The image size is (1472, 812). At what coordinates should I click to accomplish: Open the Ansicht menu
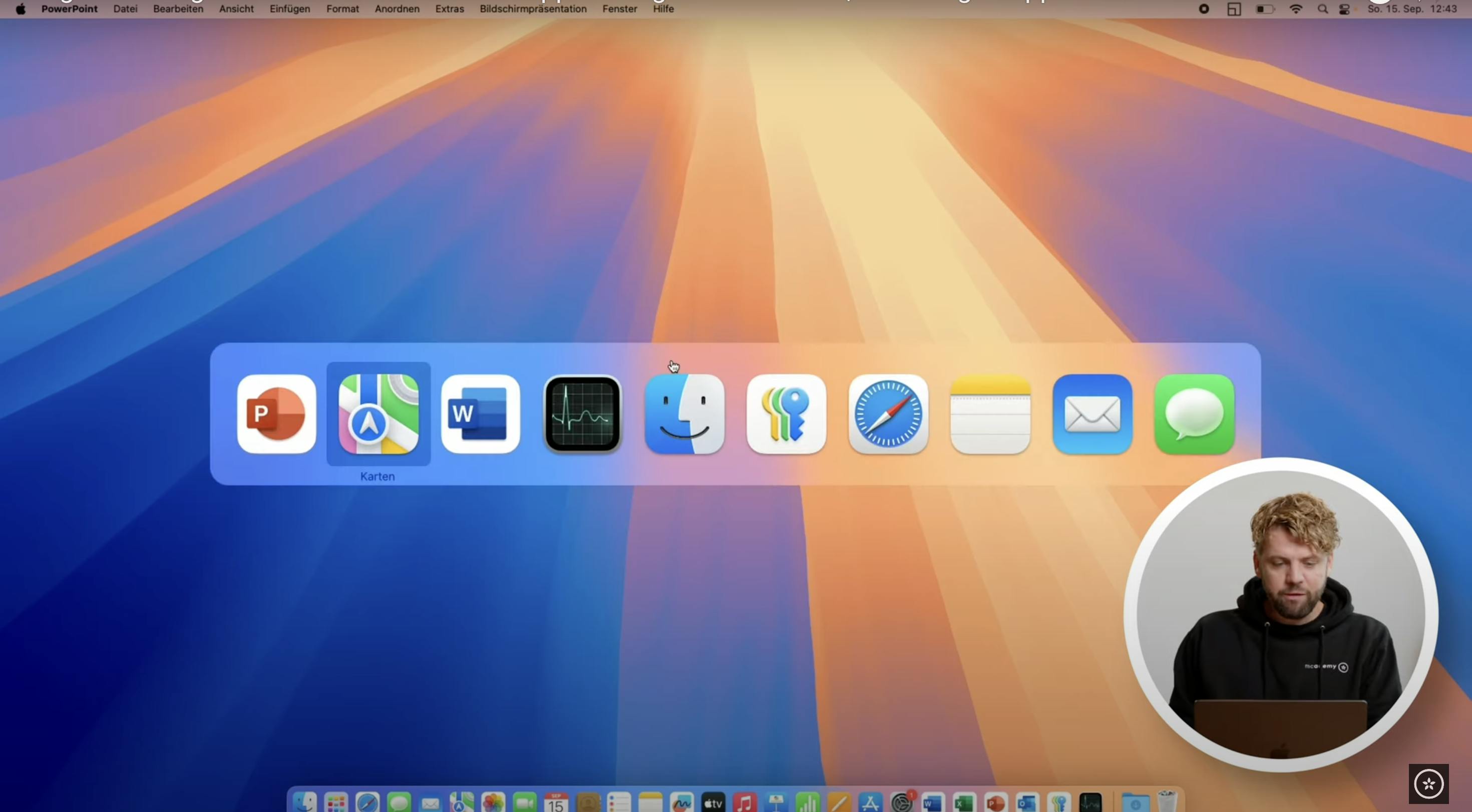point(236,9)
